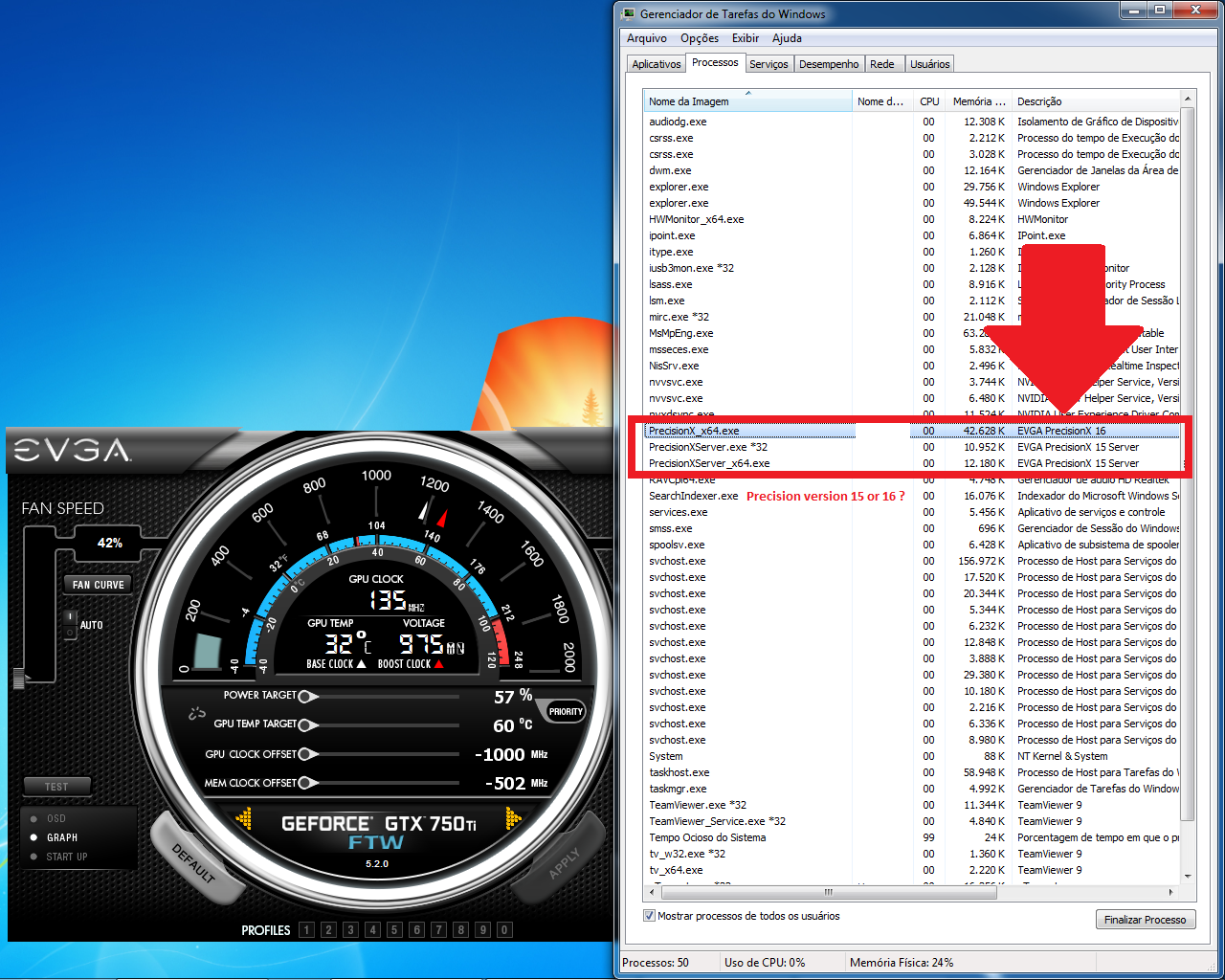Click the process list vertical scrollbar thumb
The height and width of the screenshot is (980, 1225).
click(1187, 464)
